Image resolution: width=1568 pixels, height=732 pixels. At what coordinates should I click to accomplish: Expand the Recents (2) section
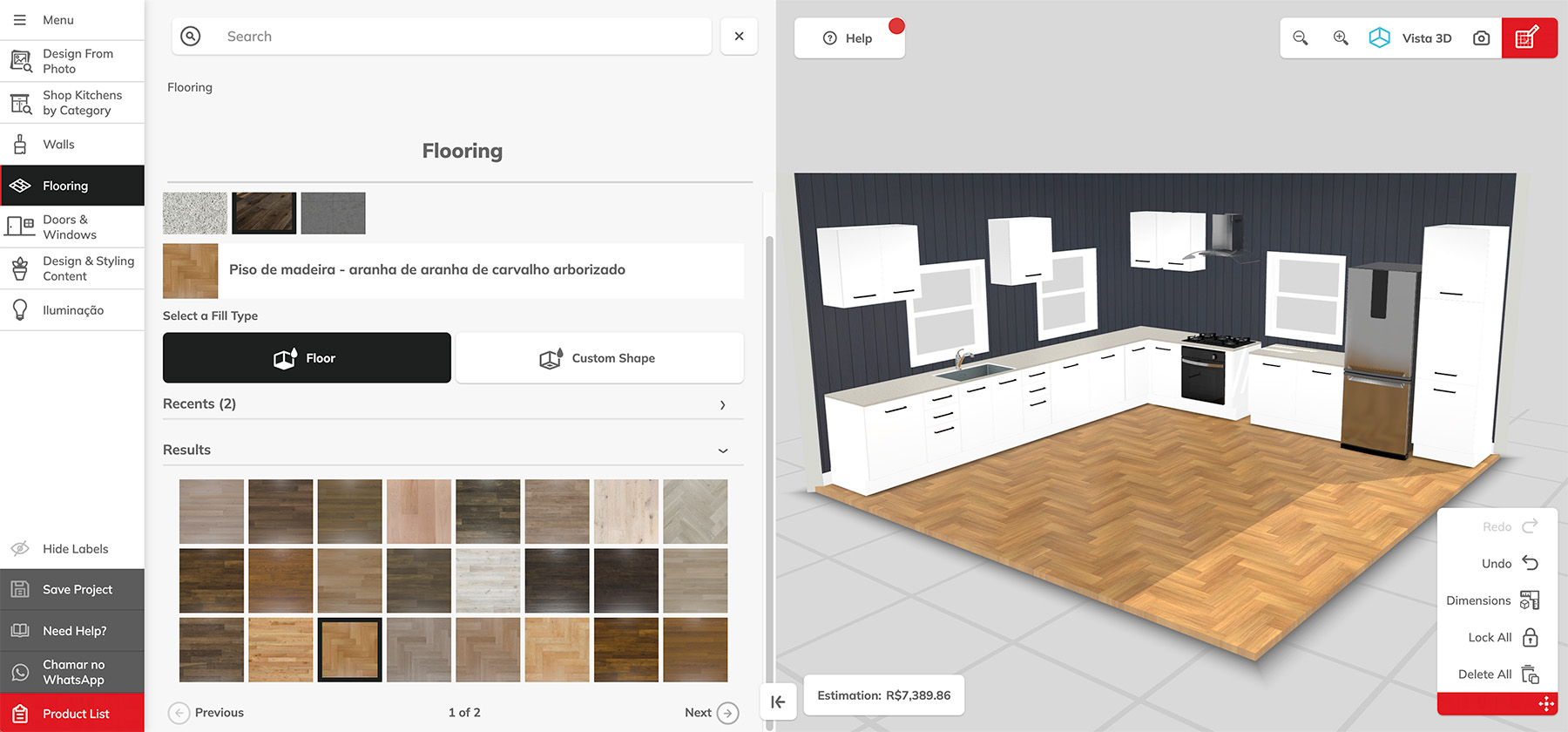point(453,404)
